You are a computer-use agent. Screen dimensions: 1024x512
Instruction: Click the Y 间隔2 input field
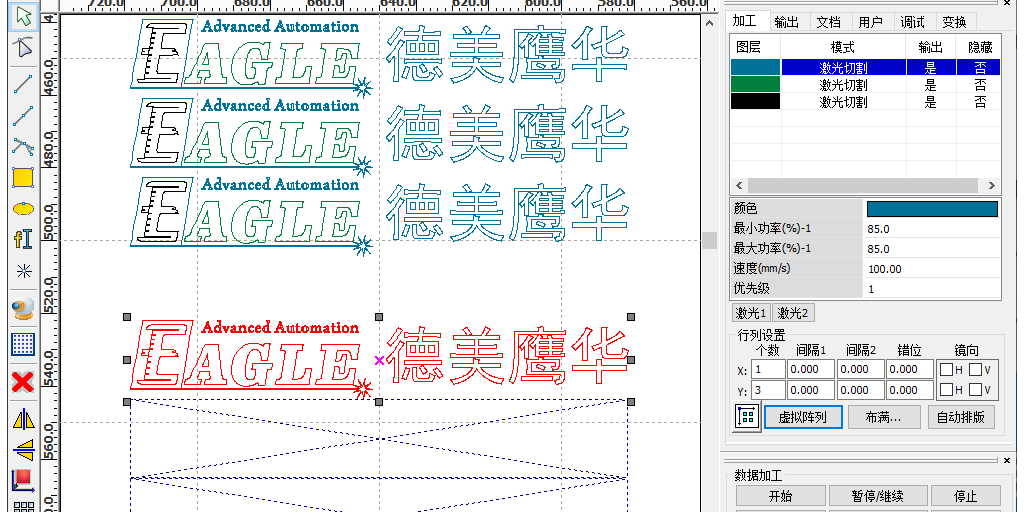click(860, 390)
